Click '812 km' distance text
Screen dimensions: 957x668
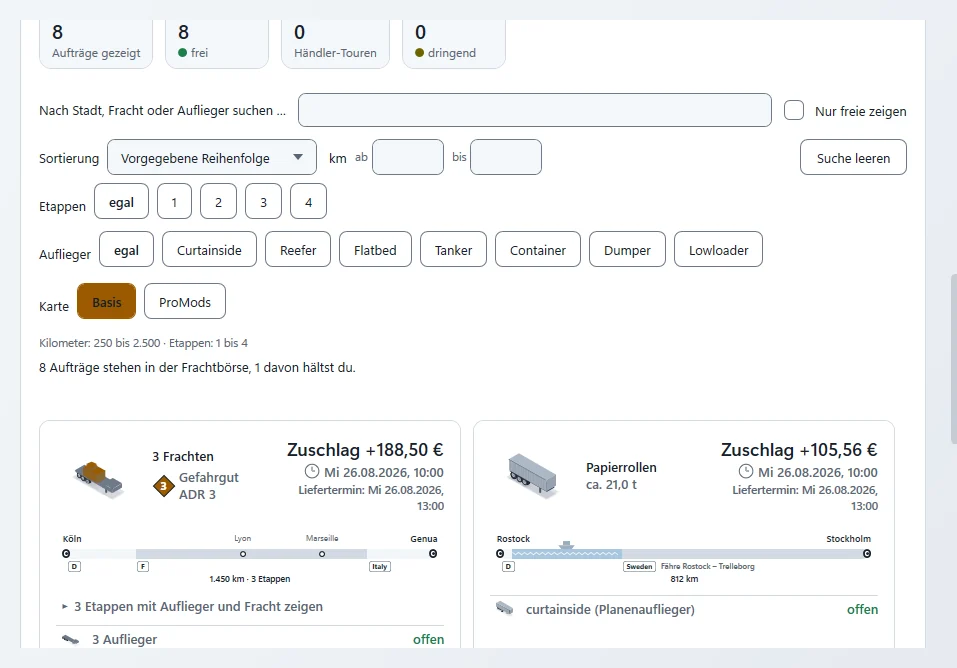[684, 579]
